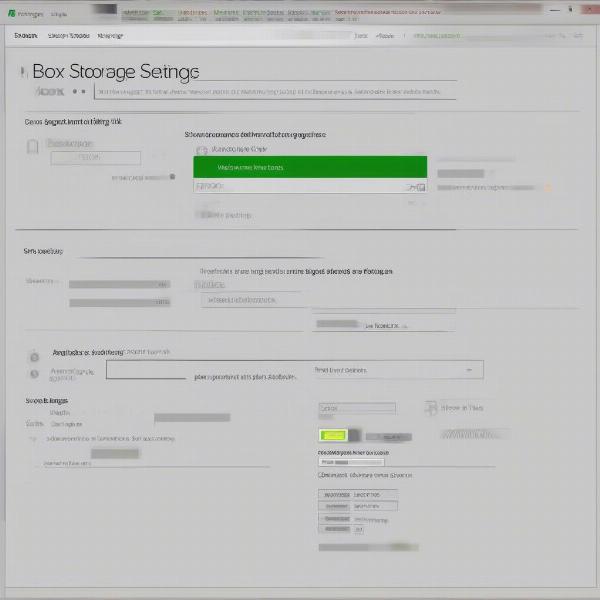
Task: Click the icon at the right end of the field under the green bar
Action: pos(421,187)
